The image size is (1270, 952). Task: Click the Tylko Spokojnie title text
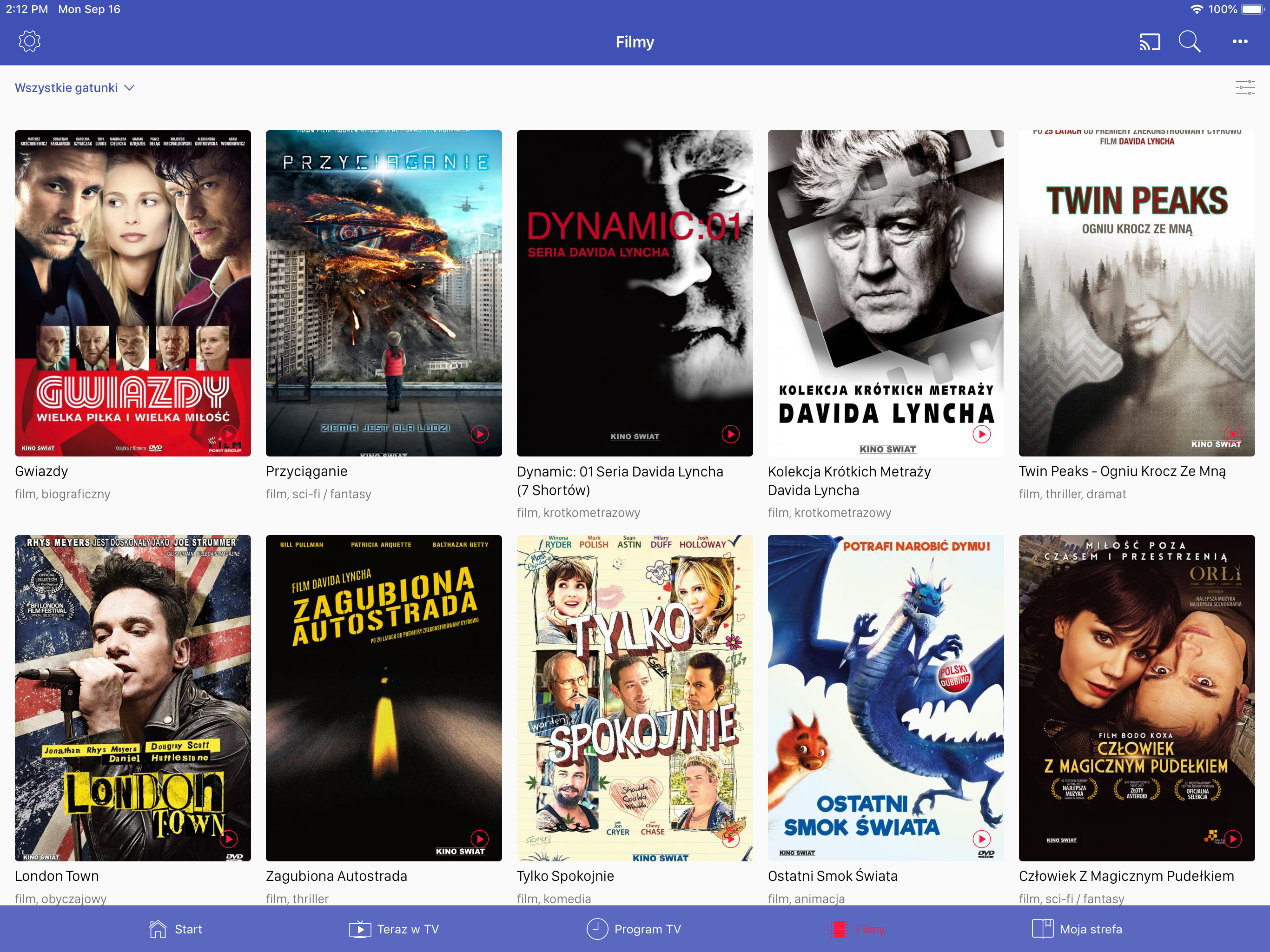565,876
